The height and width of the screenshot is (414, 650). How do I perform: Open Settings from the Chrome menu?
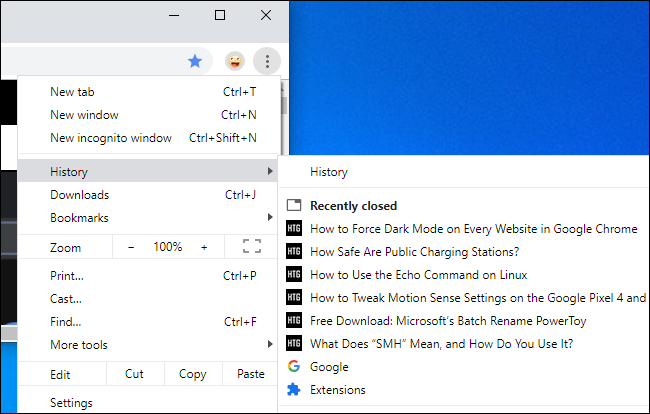pos(72,403)
